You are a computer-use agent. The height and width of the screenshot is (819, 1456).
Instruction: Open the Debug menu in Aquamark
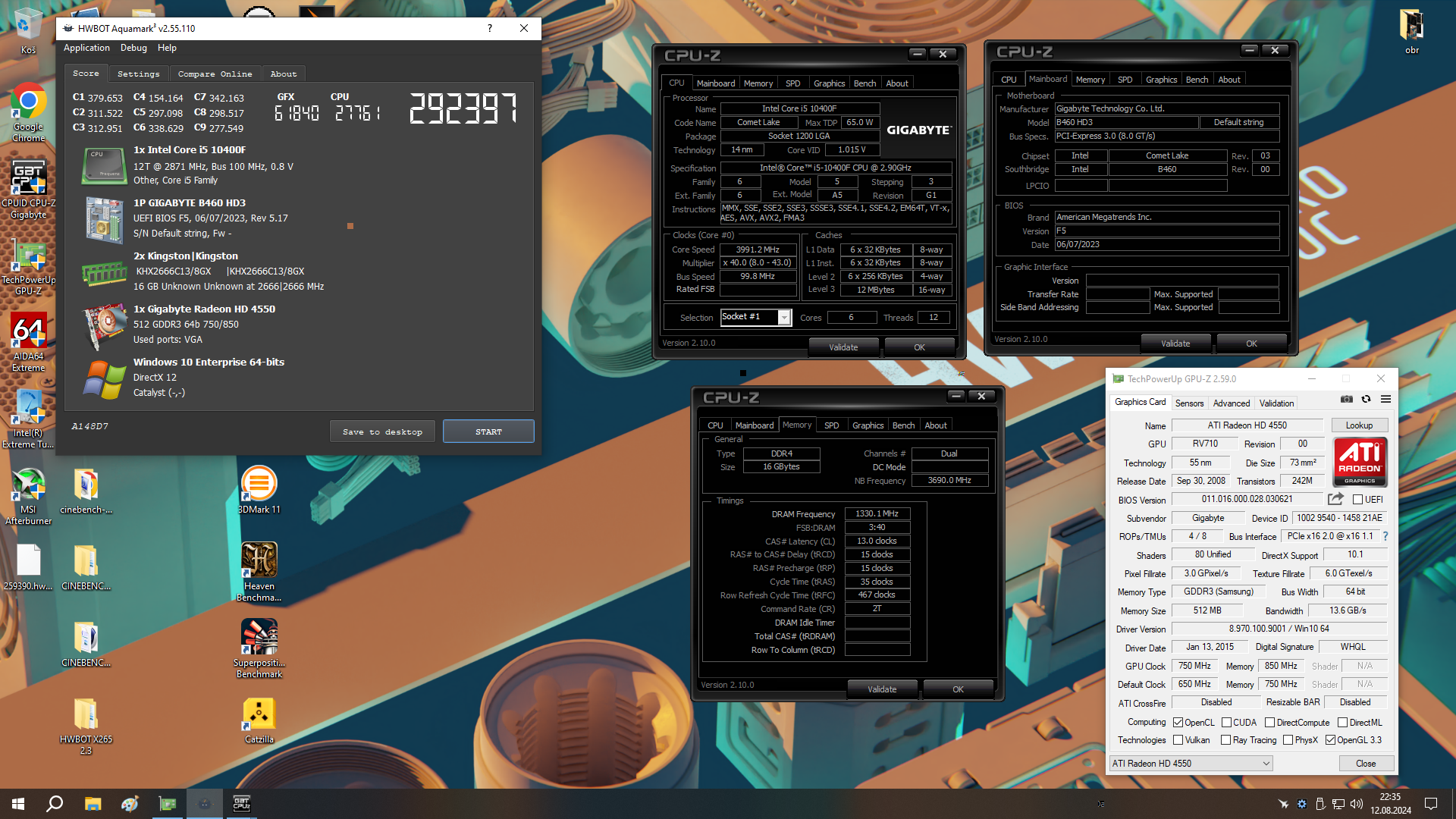click(133, 48)
